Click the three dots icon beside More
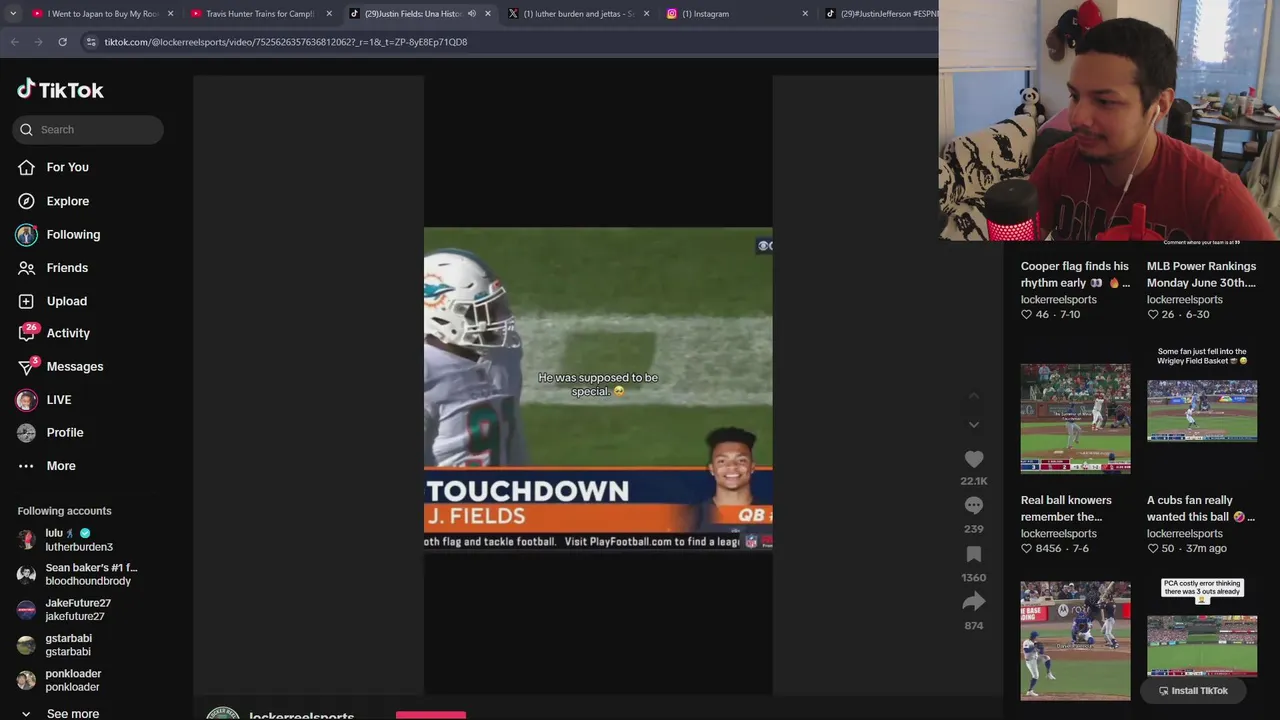This screenshot has height=720, width=1280. (27, 466)
